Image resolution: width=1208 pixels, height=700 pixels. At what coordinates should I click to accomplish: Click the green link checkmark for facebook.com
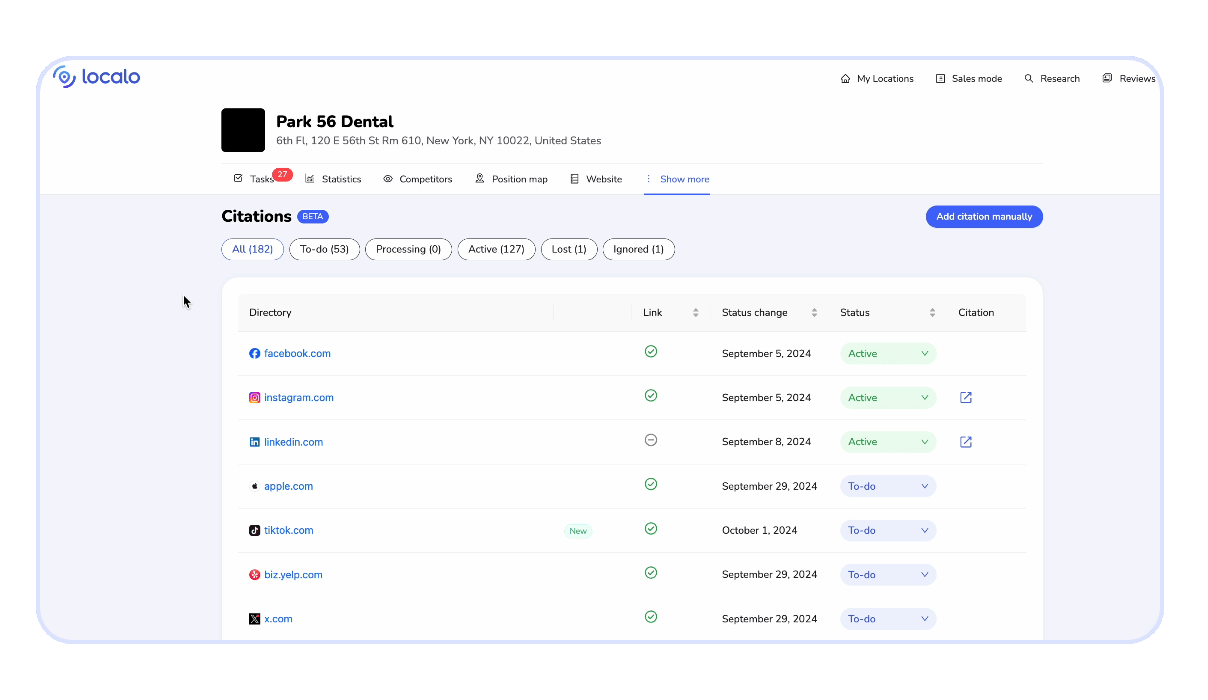[651, 352]
